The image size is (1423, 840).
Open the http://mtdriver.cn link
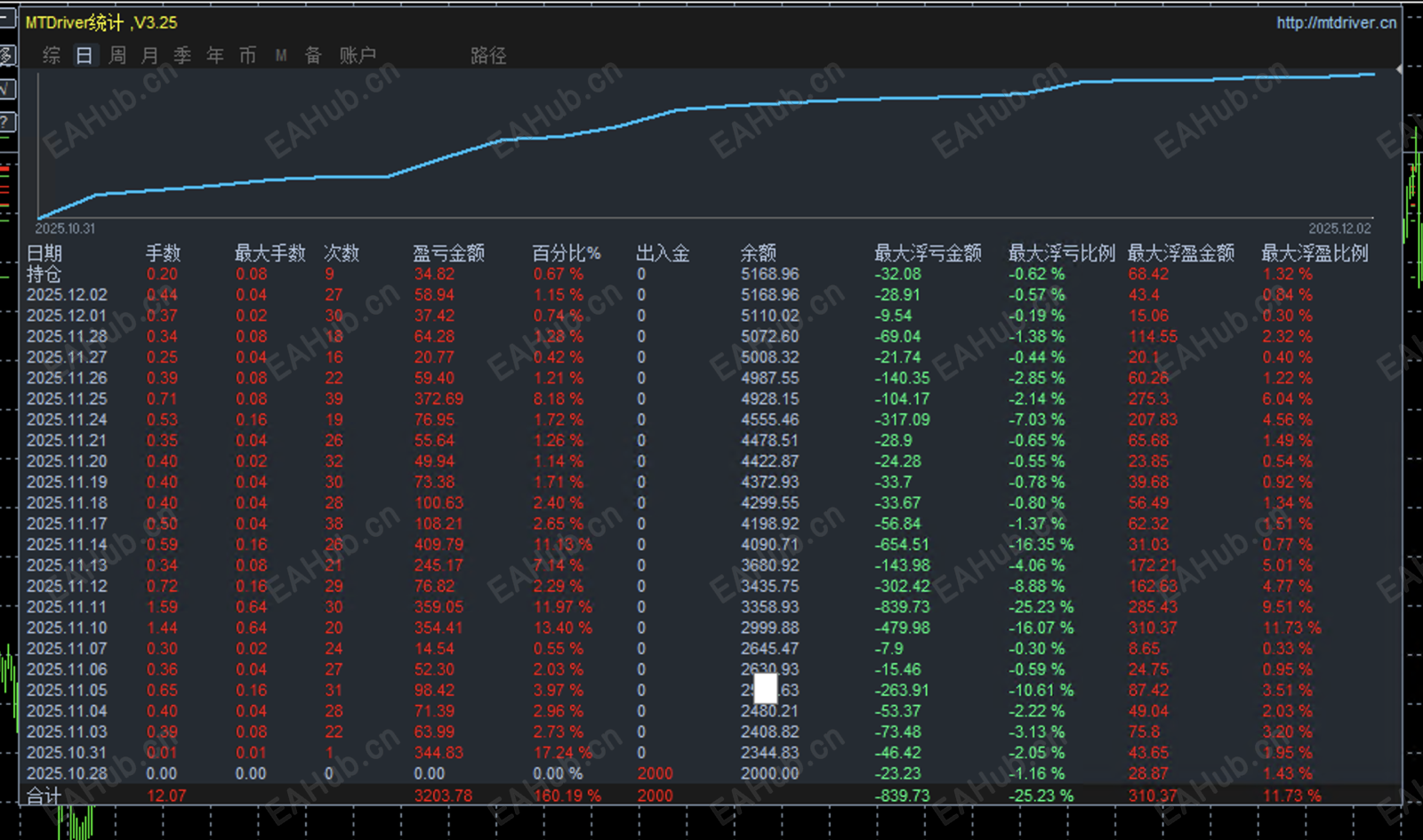(1337, 22)
